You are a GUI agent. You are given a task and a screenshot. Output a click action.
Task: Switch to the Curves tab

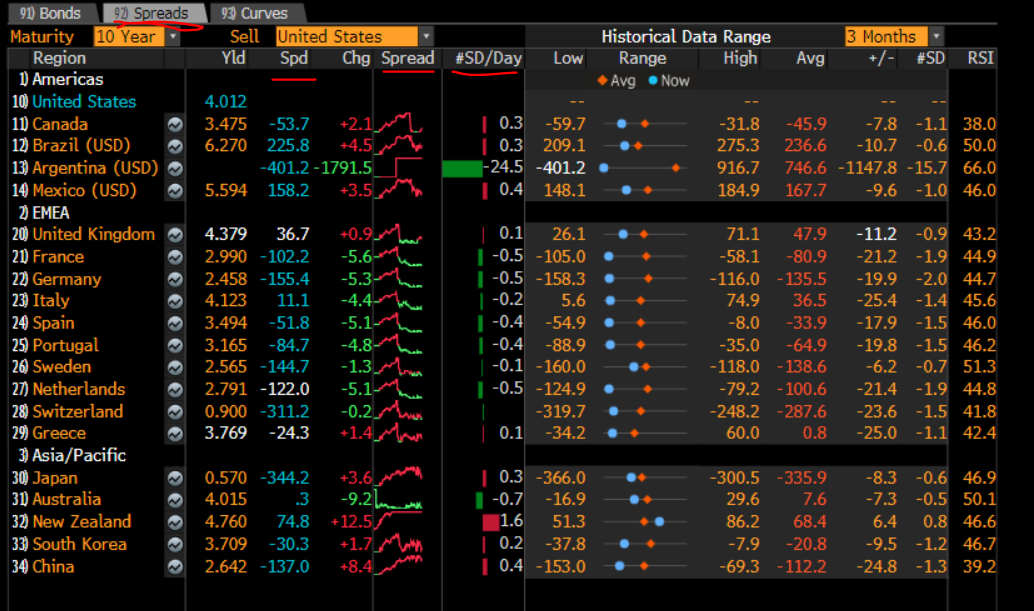tap(255, 13)
